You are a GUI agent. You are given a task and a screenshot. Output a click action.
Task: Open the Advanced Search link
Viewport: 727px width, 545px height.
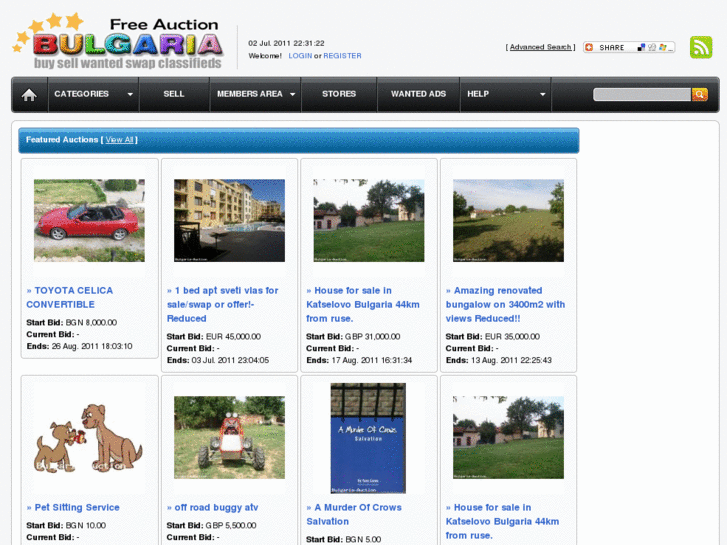click(x=540, y=47)
